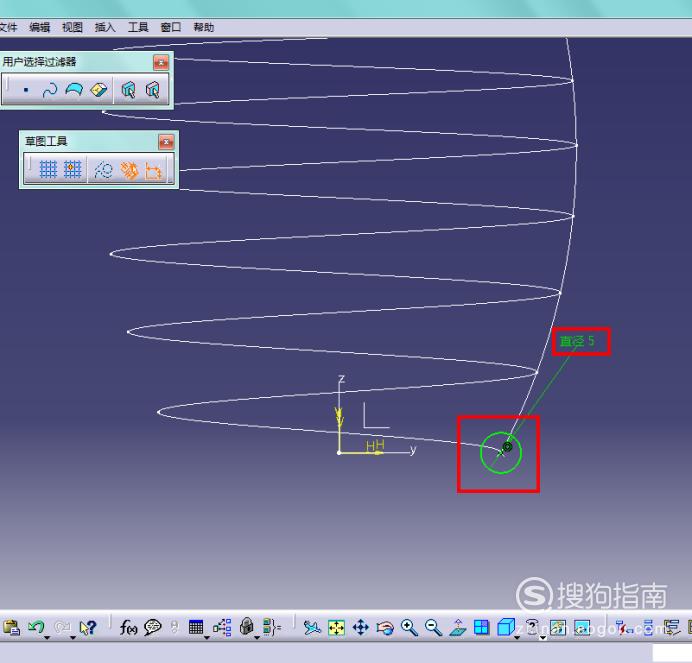The image size is (692, 663).
Task: Open the 编辑 menu
Action: [x=40, y=27]
